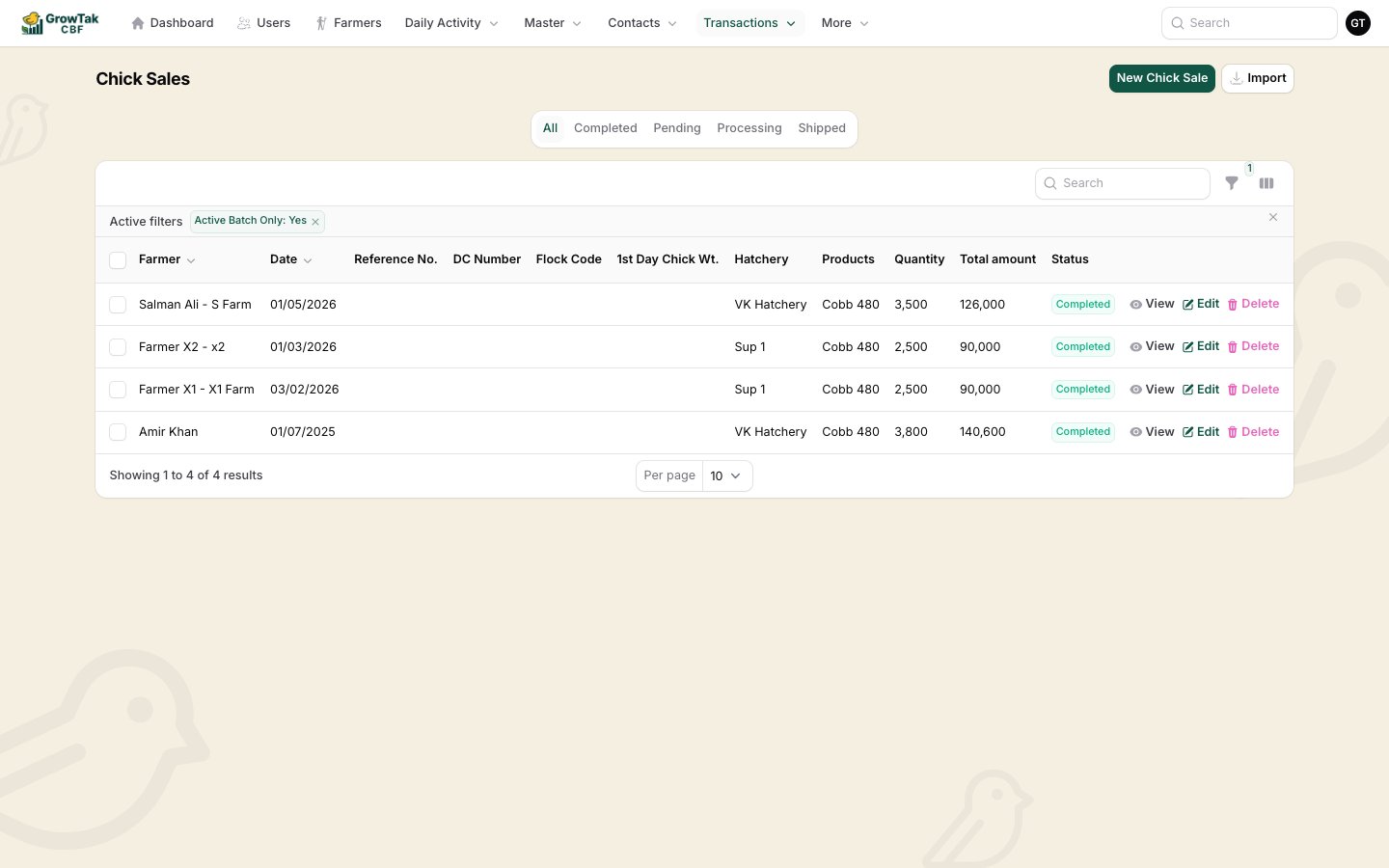Click the New Chick Sale button
1389x868 pixels.
click(1162, 78)
